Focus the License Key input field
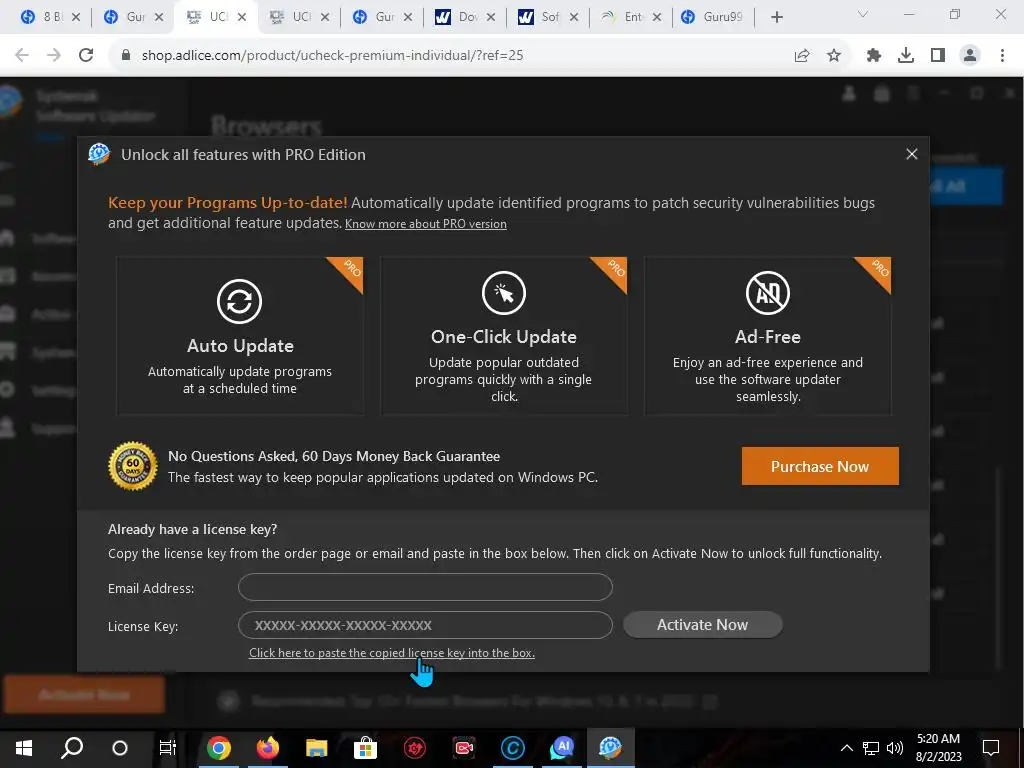1024x768 pixels. (x=425, y=625)
